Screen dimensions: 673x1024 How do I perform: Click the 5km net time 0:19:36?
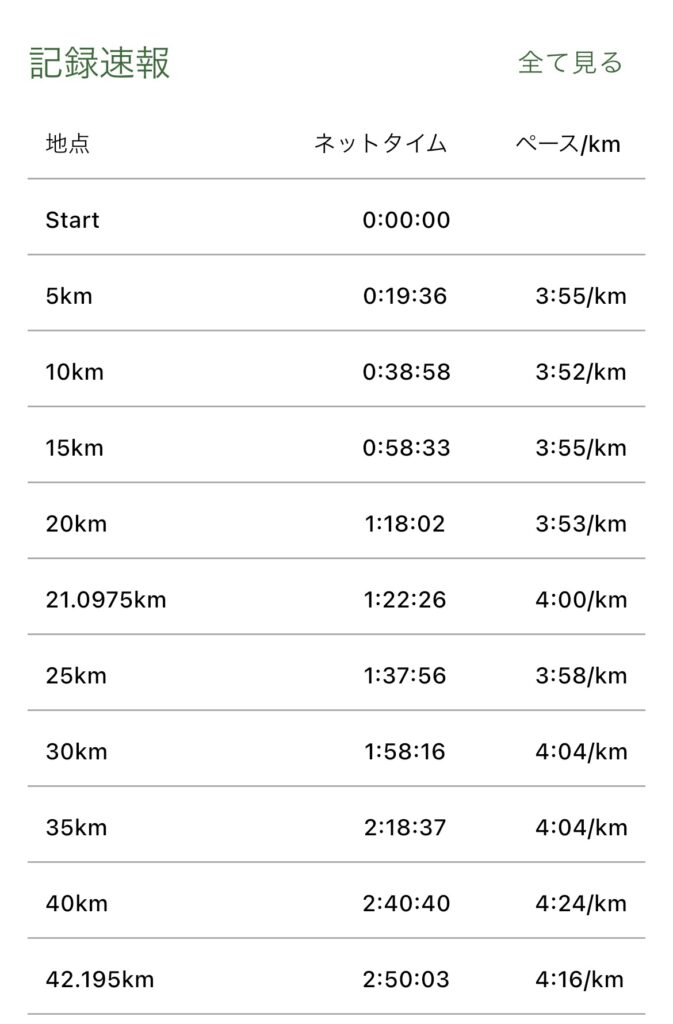405,296
